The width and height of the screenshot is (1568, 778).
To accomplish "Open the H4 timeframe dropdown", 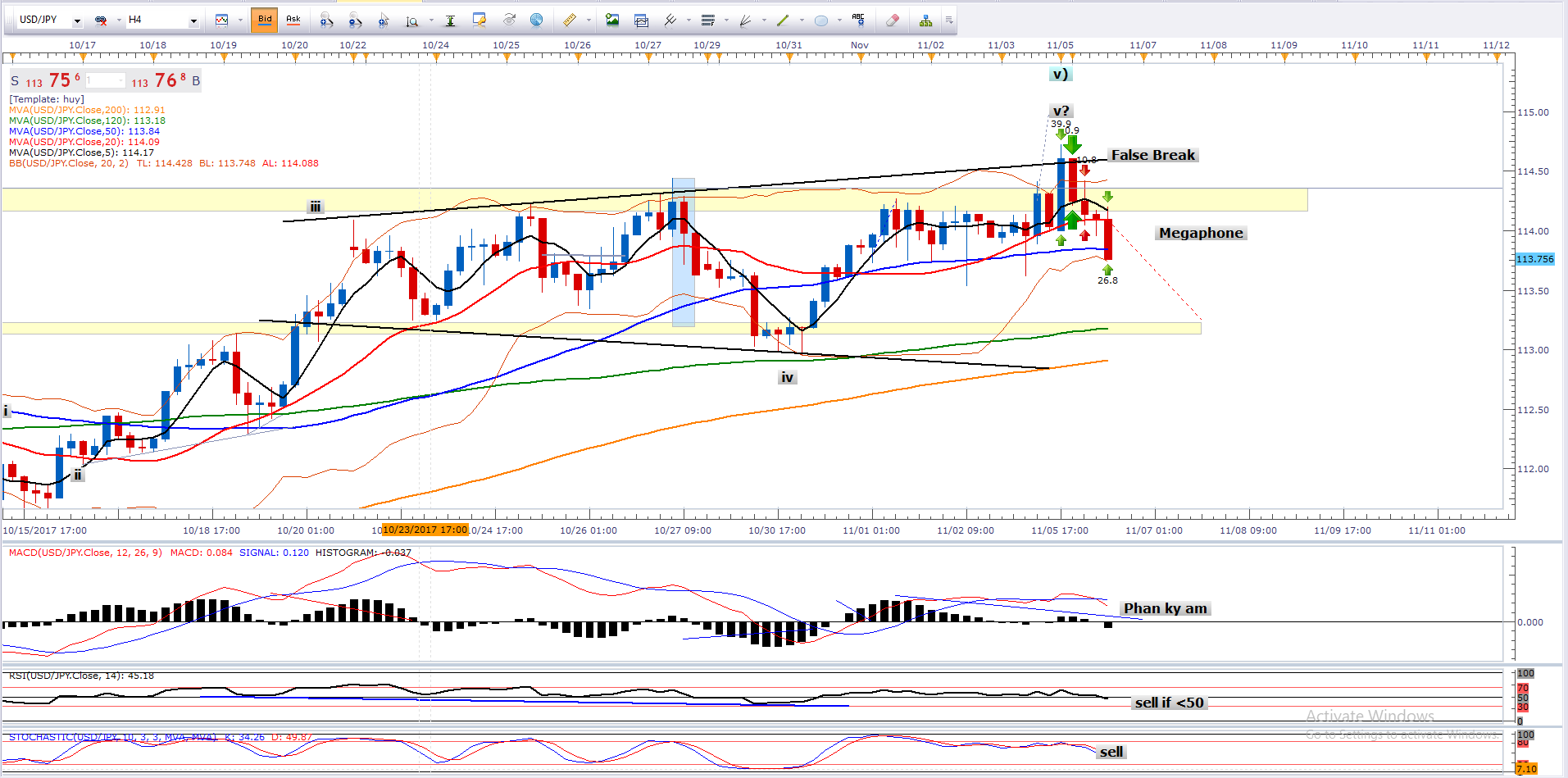I will tap(193, 20).
